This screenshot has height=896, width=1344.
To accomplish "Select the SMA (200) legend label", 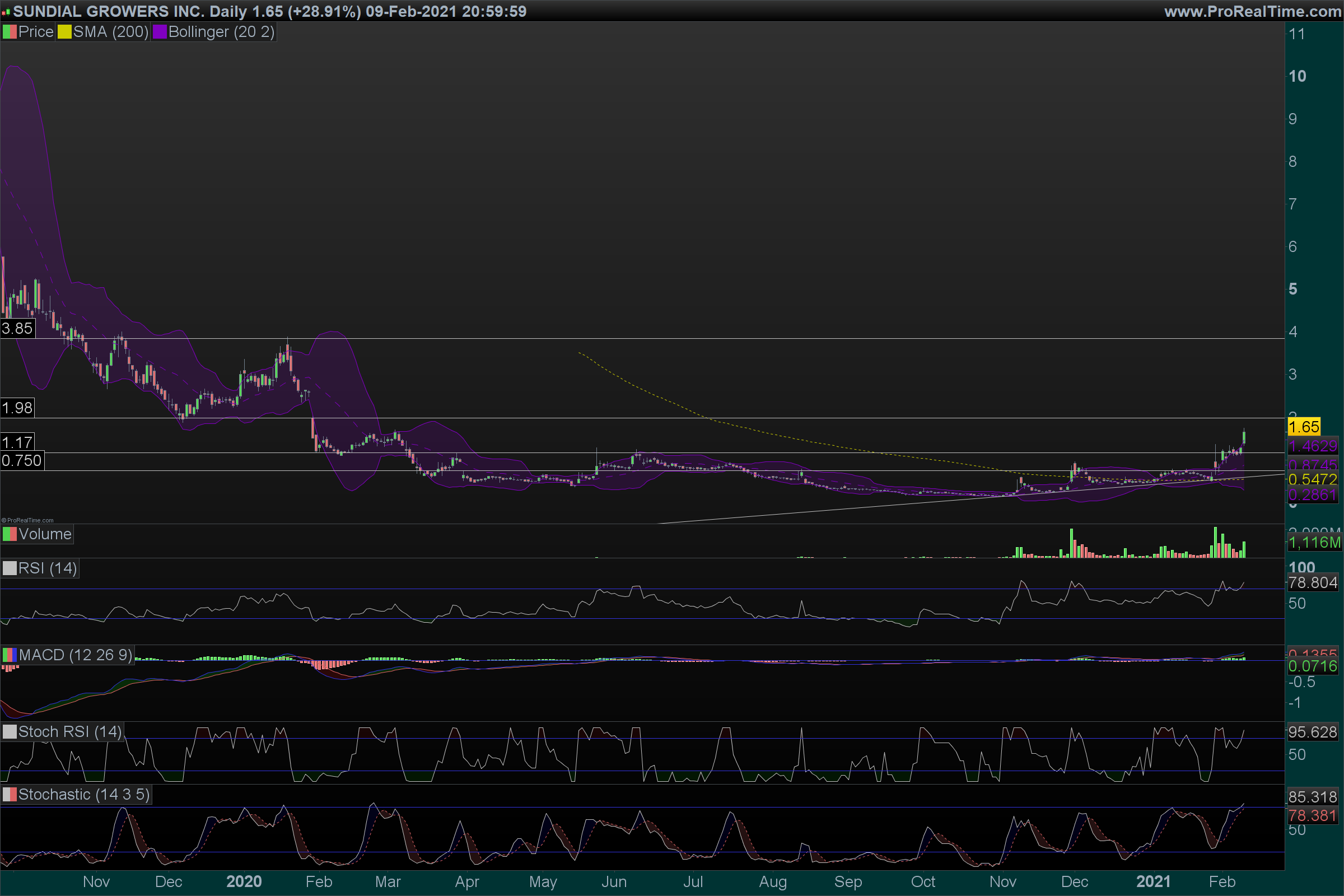I will 111,32.
